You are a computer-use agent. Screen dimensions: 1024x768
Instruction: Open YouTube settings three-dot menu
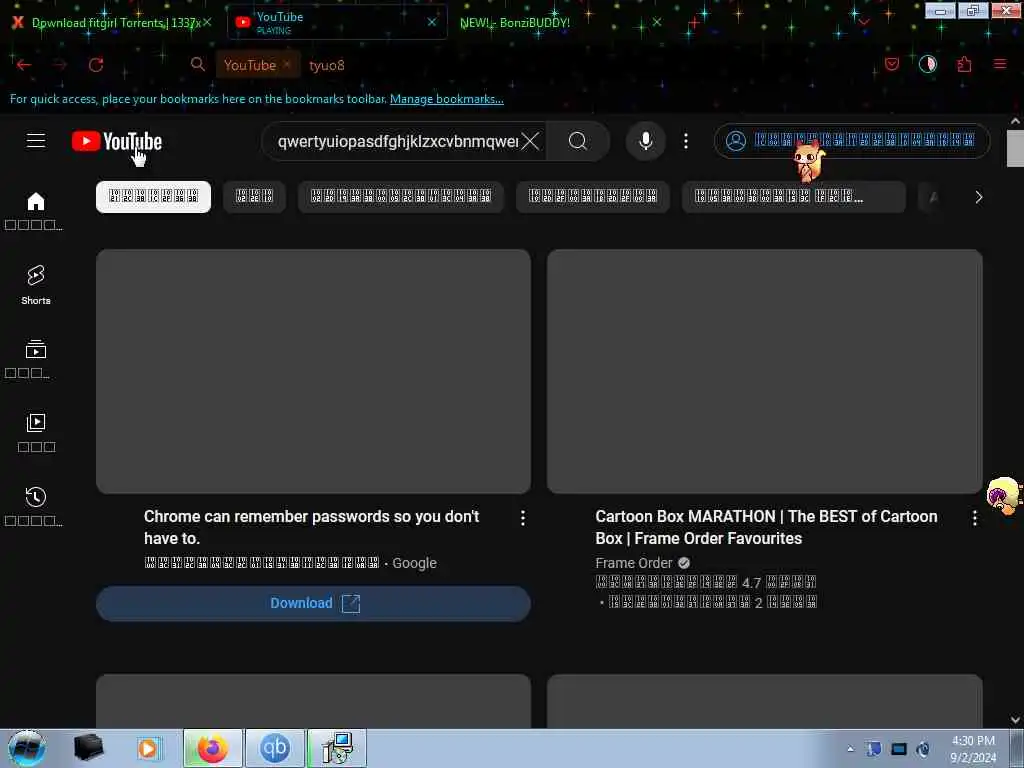pos(686,141)
